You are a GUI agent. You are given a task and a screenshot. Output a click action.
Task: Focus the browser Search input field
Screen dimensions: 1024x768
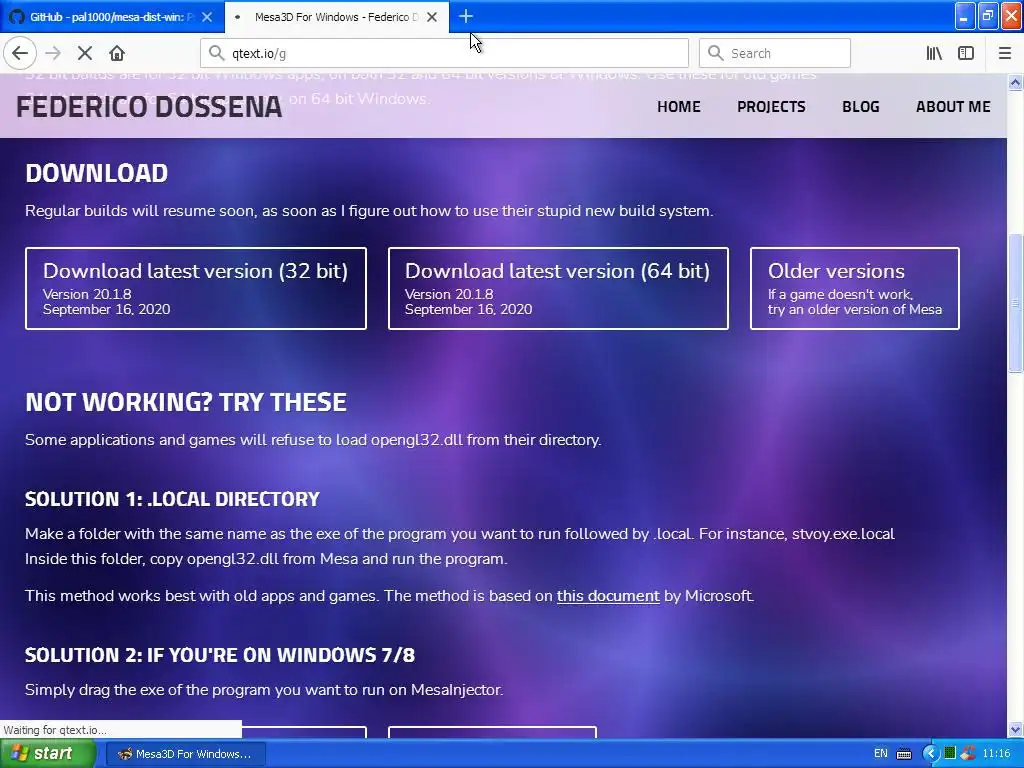click(x=775, y=53)
